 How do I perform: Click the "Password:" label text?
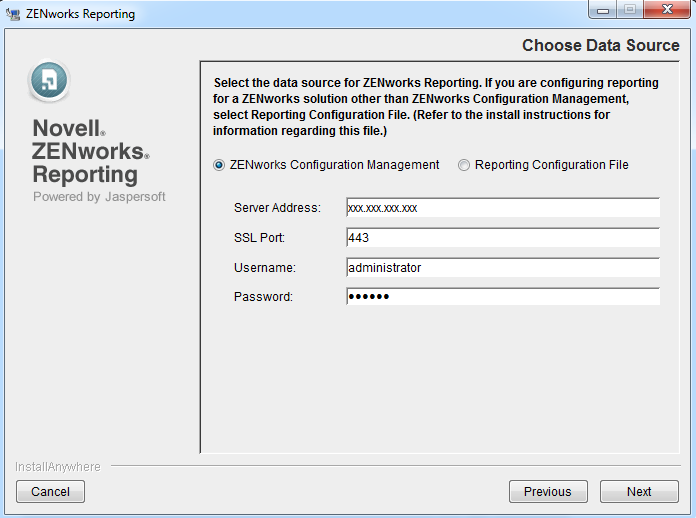(x=263, y=297)
